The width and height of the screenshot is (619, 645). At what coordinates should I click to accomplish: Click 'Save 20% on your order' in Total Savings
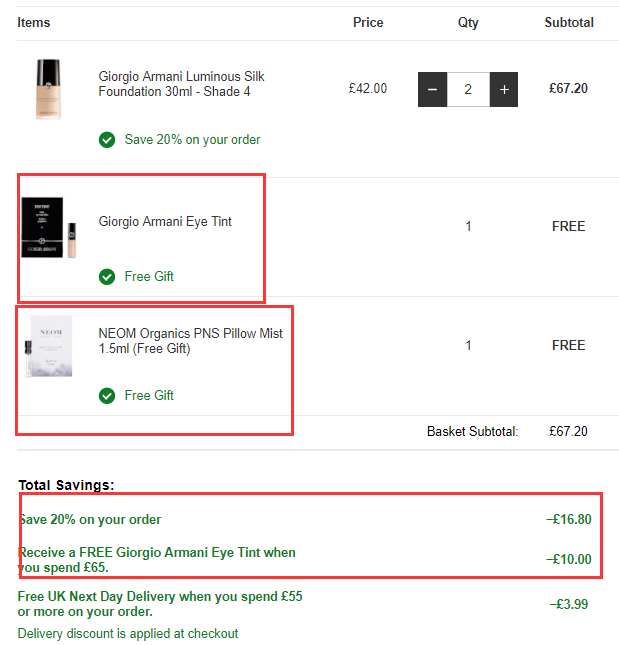click(x=90, y=520)
